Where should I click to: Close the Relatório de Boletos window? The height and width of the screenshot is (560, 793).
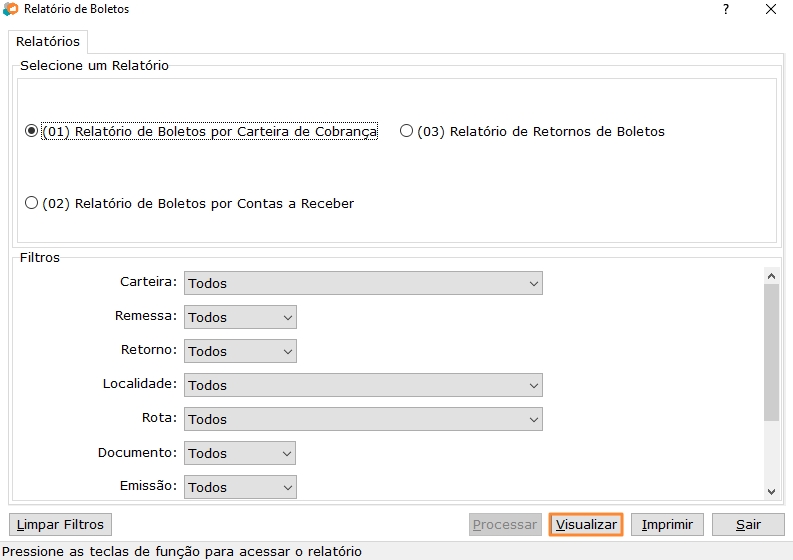point(771,9)
